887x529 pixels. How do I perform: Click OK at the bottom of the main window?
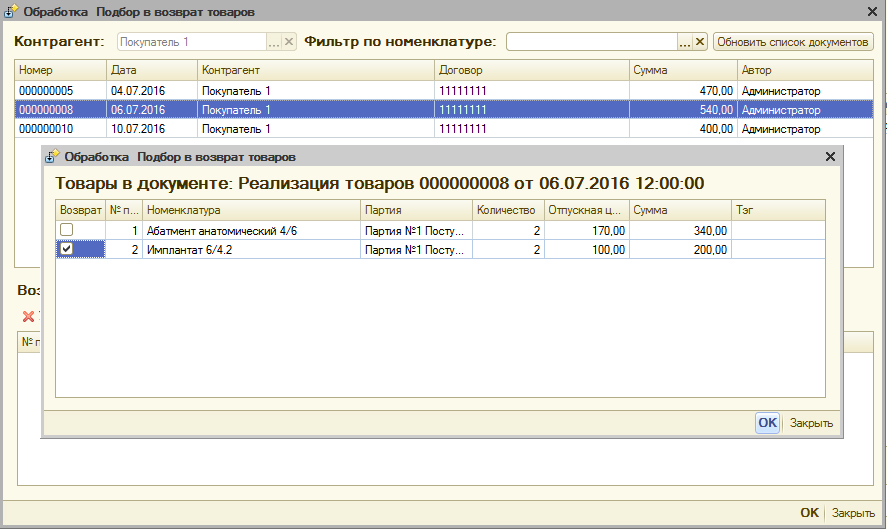(x=809, y=513)
